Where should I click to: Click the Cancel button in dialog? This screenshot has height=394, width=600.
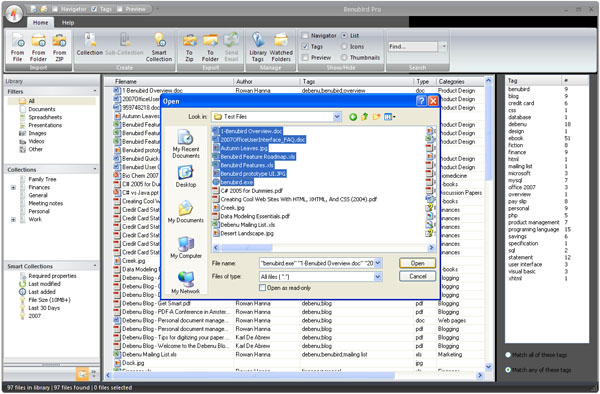coord(417,276)
